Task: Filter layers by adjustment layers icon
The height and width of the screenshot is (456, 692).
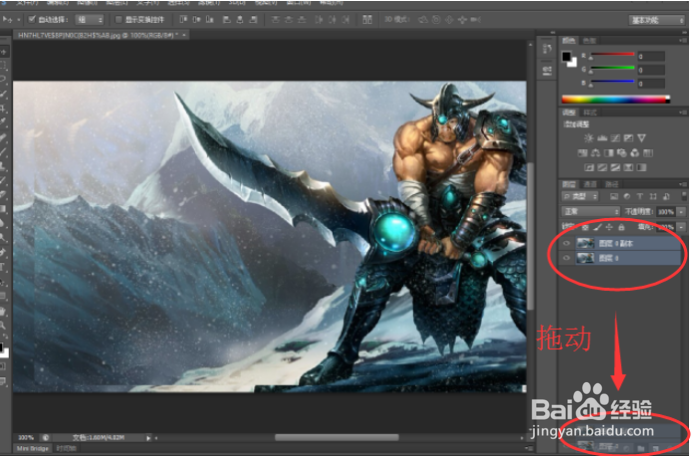Action: click(627, 196)
